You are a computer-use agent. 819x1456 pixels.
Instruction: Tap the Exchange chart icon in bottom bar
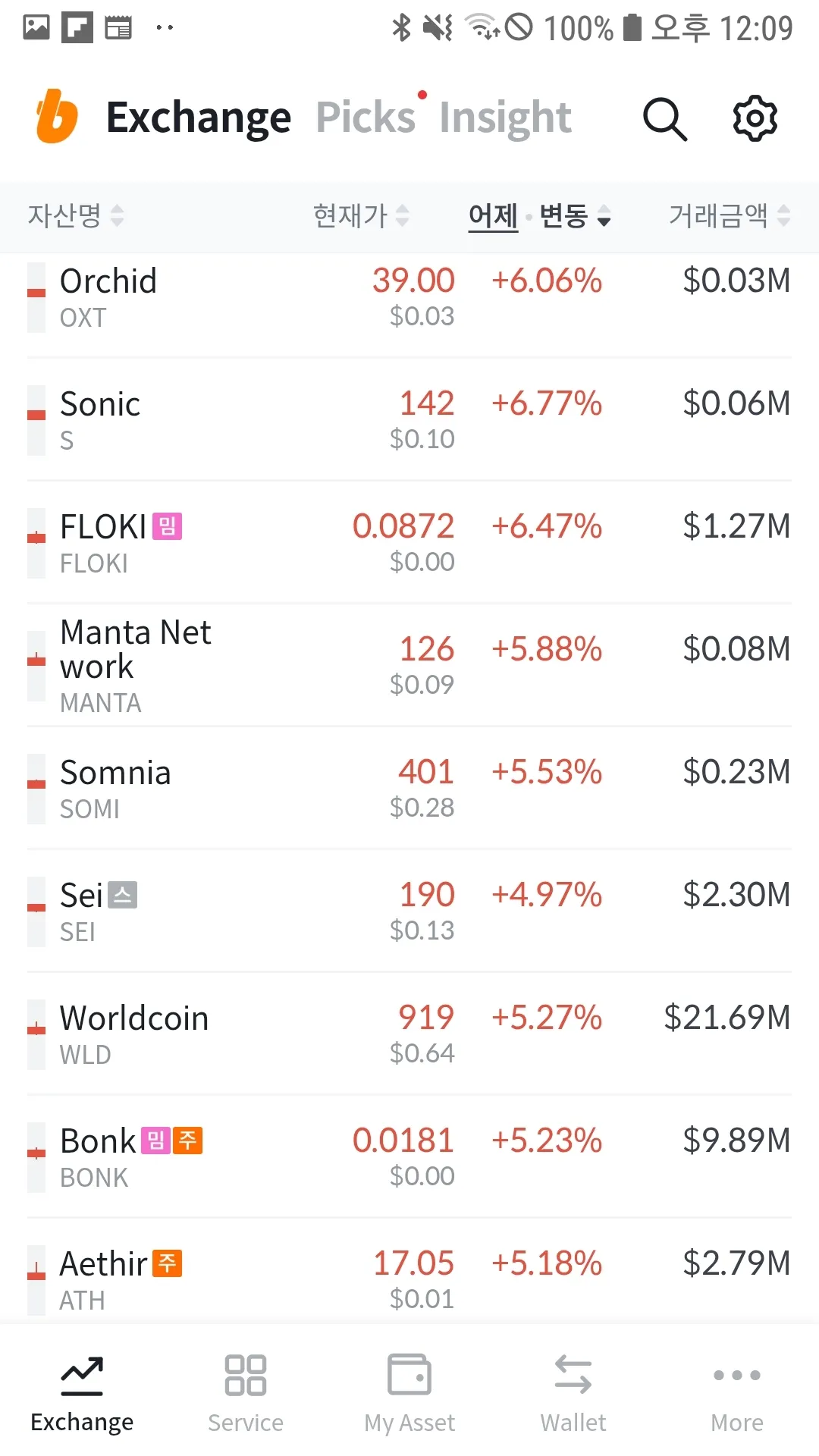coord(82,1375)
